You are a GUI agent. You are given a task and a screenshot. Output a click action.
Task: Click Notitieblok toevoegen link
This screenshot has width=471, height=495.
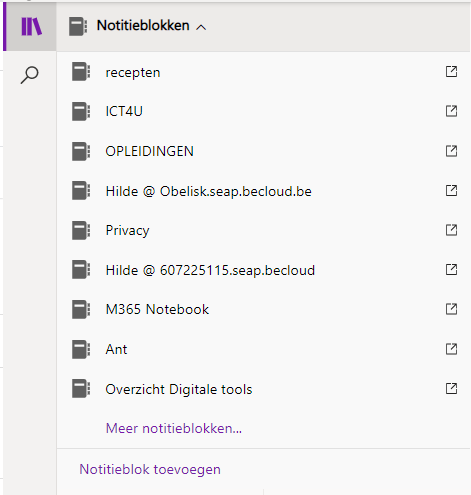coord(150,469)
